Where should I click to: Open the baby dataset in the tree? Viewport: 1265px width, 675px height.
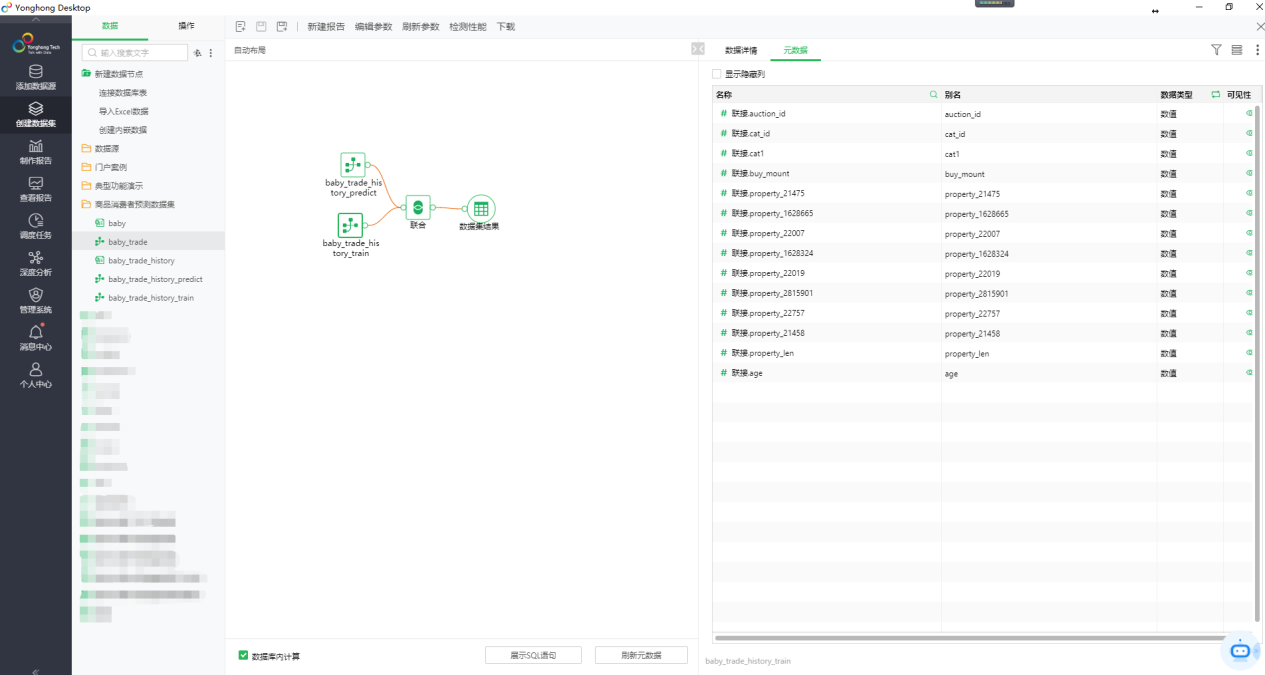(117, 223)
